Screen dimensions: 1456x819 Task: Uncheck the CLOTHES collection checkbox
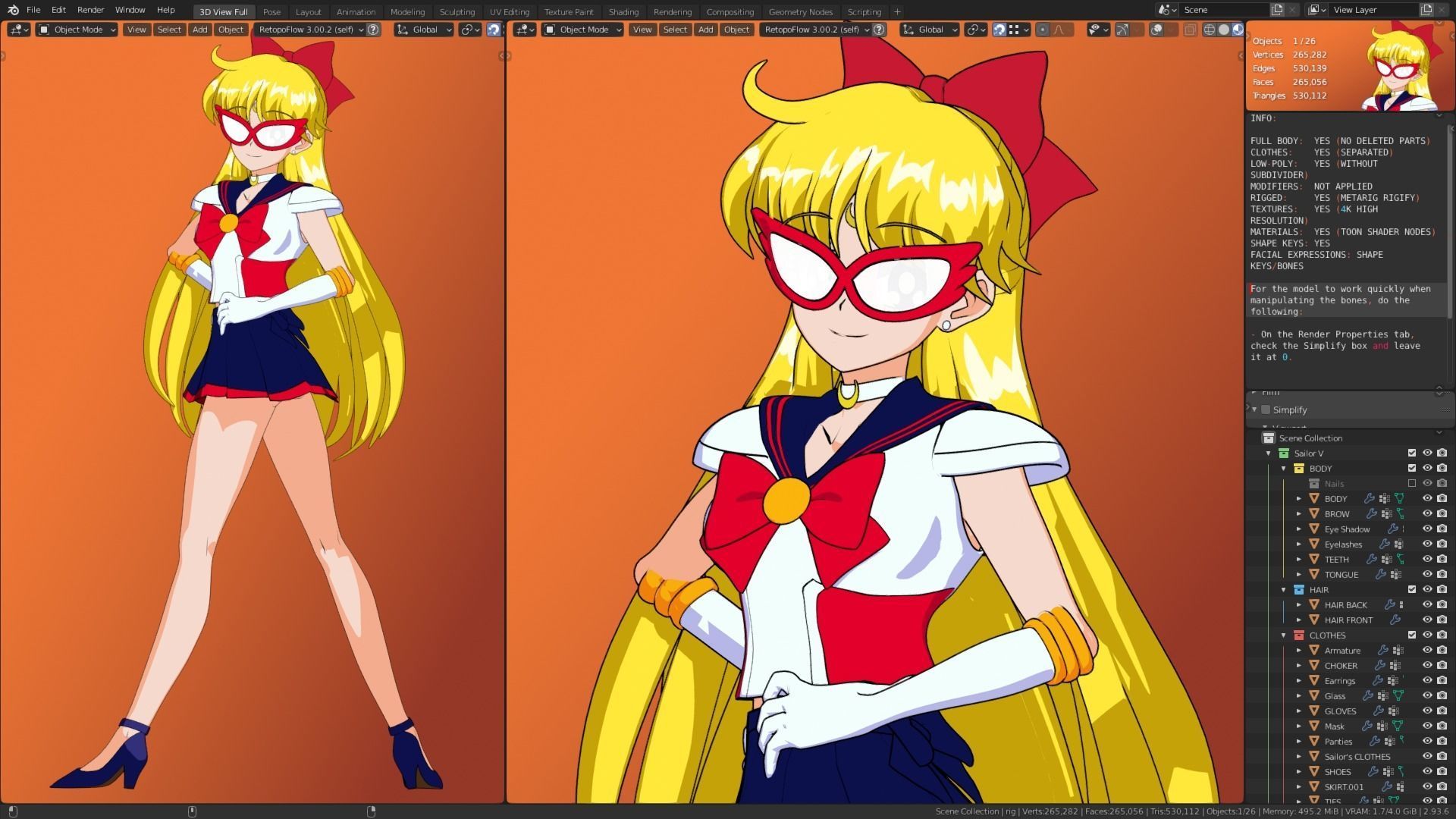(x=1411, y=635)
